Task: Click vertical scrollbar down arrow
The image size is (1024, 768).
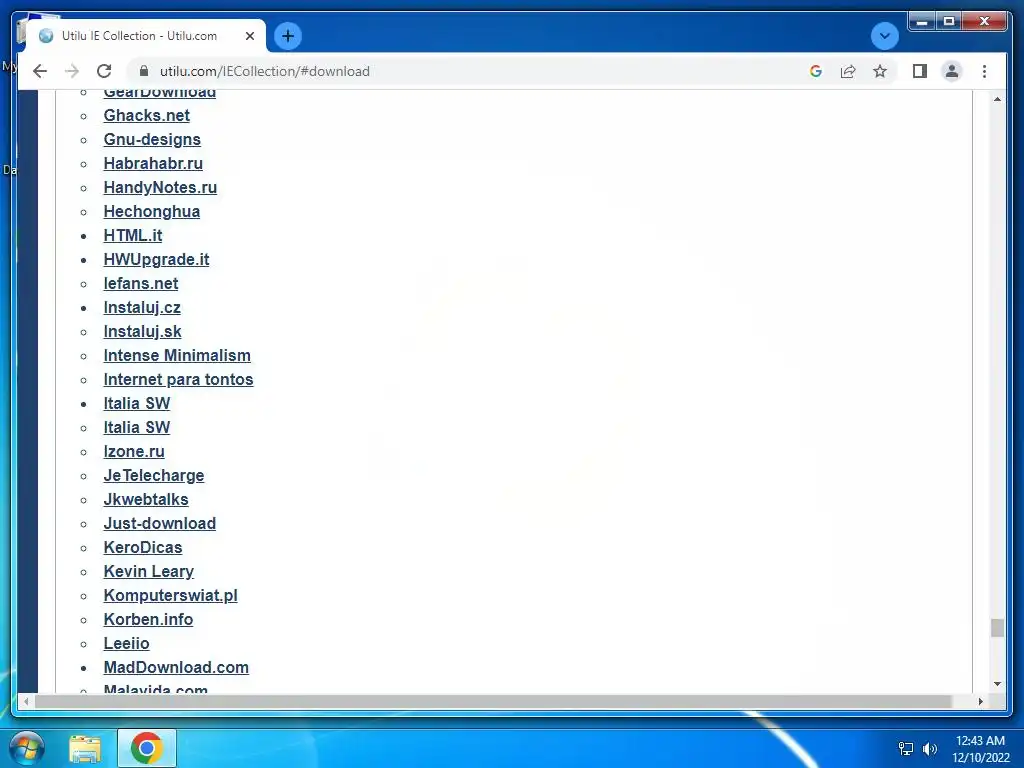Action: click(997, 684)
